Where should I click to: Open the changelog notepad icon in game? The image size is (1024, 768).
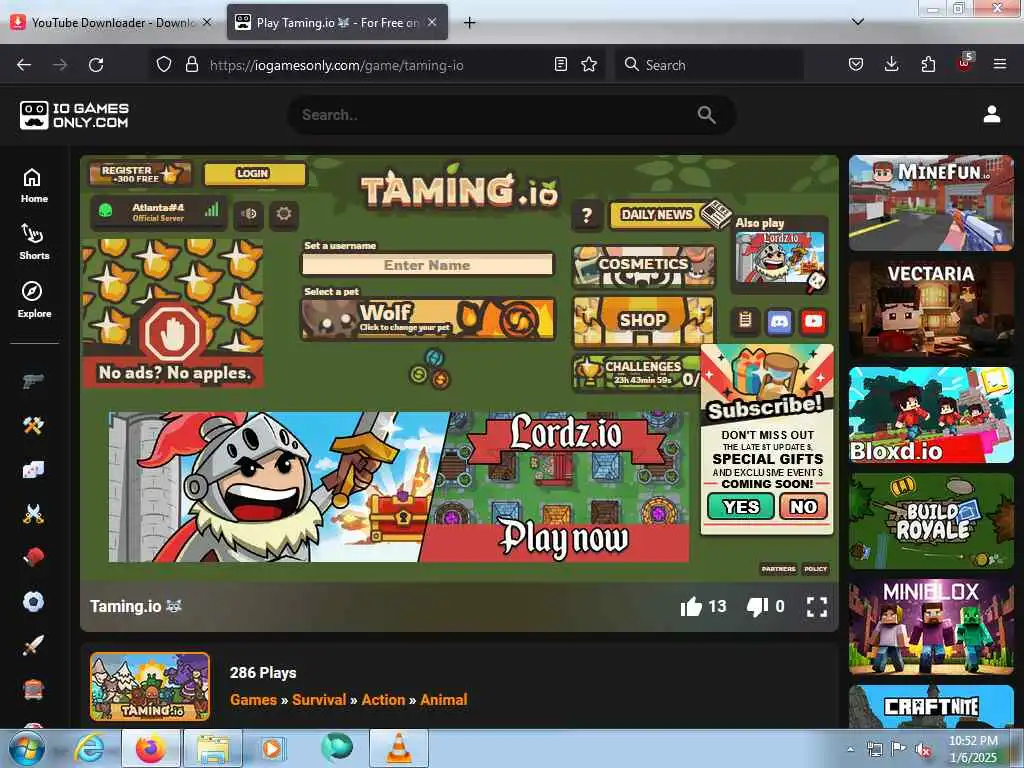pos(745,321)
